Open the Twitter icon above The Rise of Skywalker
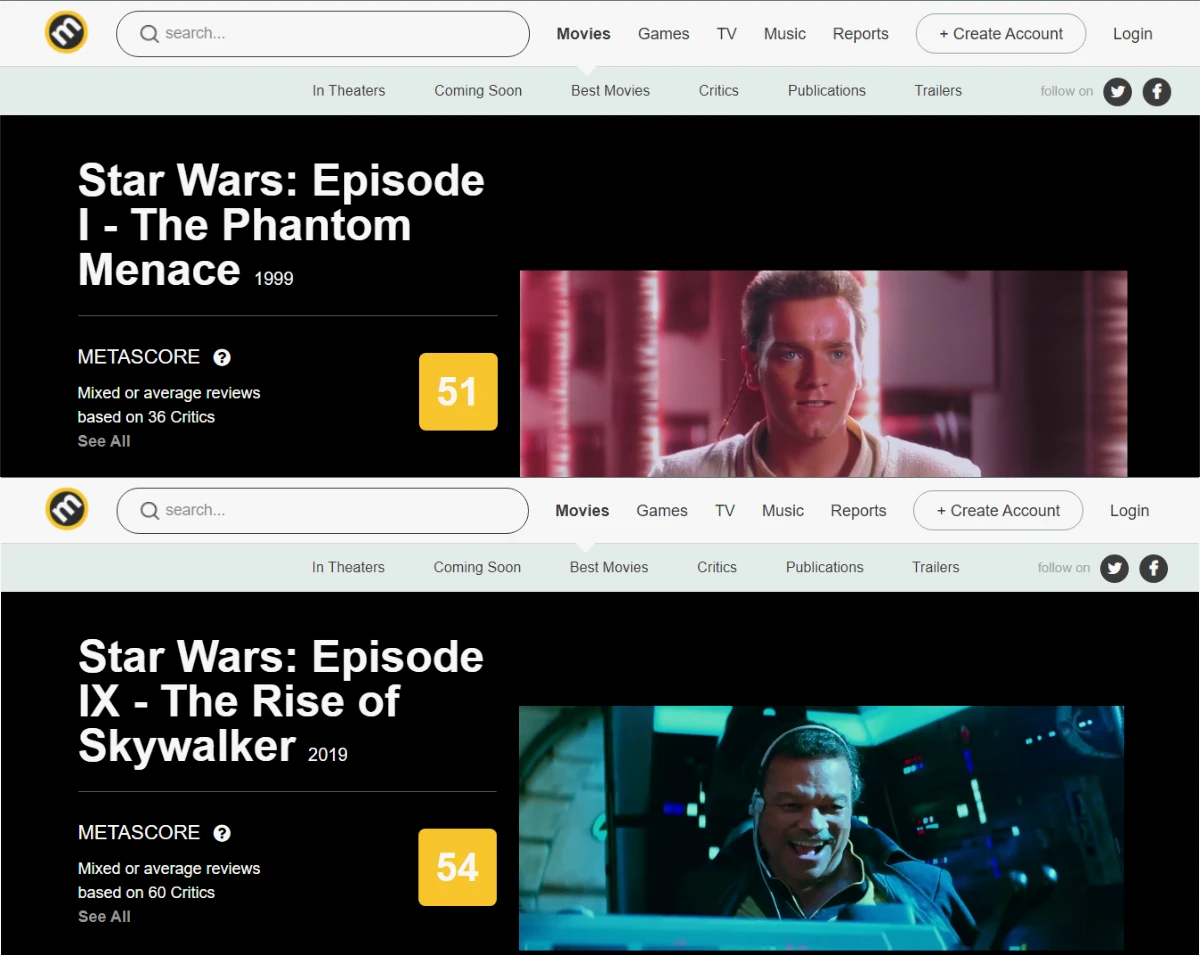The height and width of the screenshot is (955, 1200). pyautogui.click(x=1114, y=569)
